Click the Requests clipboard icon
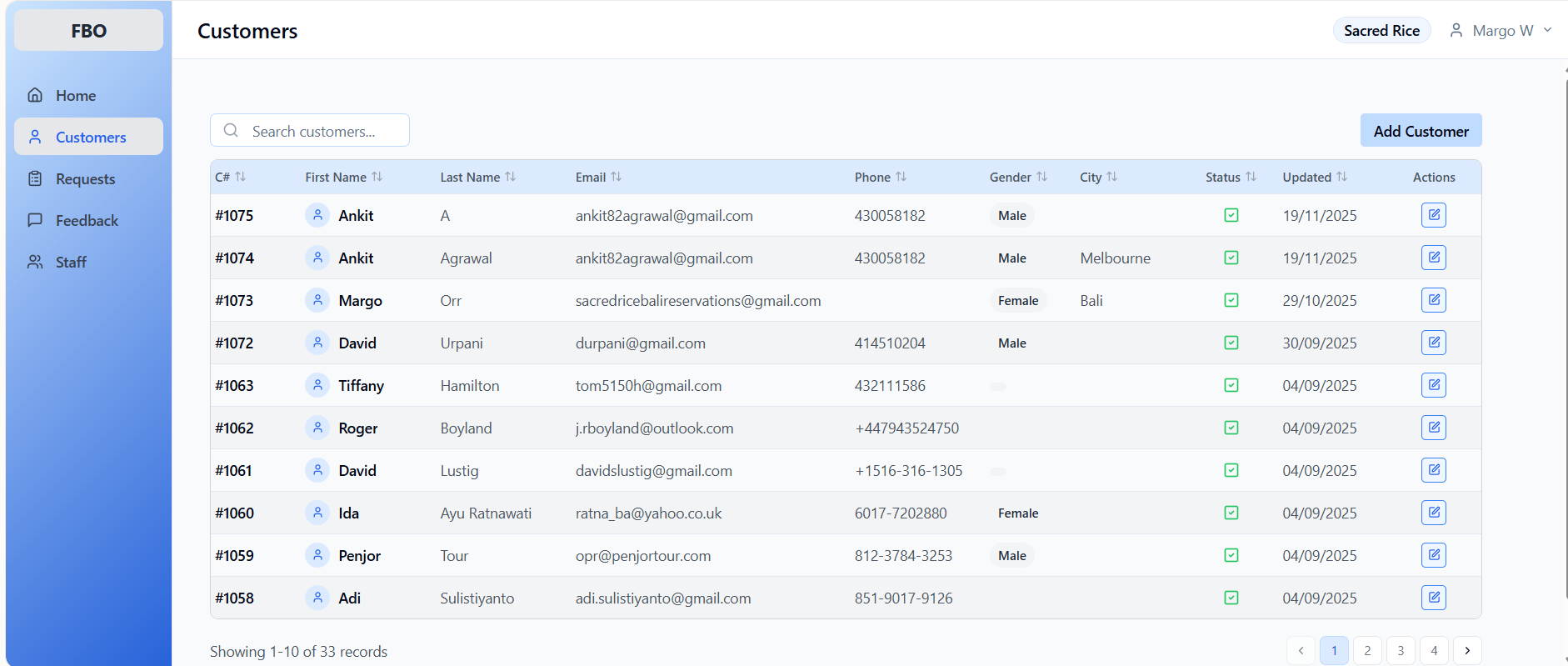The width and height of the screenshot is (1568, 666). pos(35,178)
